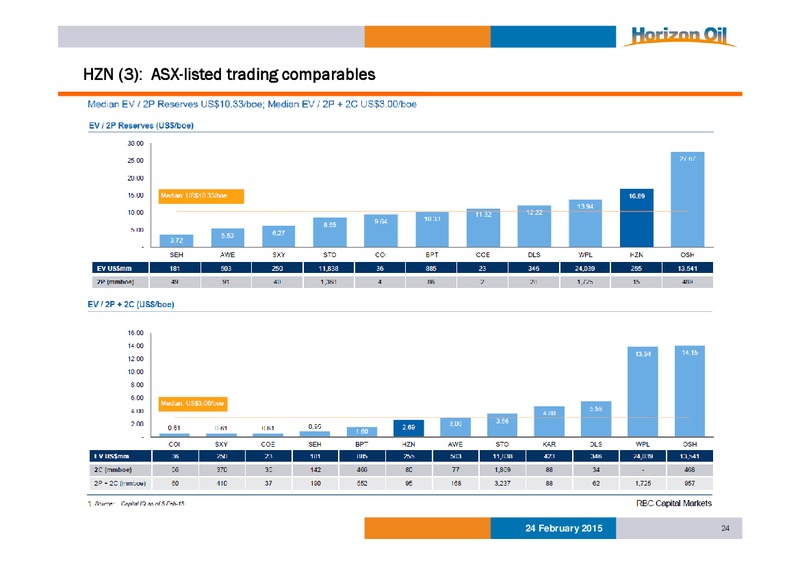The image size is (800, 565).
Task: Click the 5.53 value on AWE bar
Action: click(x=228, y=235)
